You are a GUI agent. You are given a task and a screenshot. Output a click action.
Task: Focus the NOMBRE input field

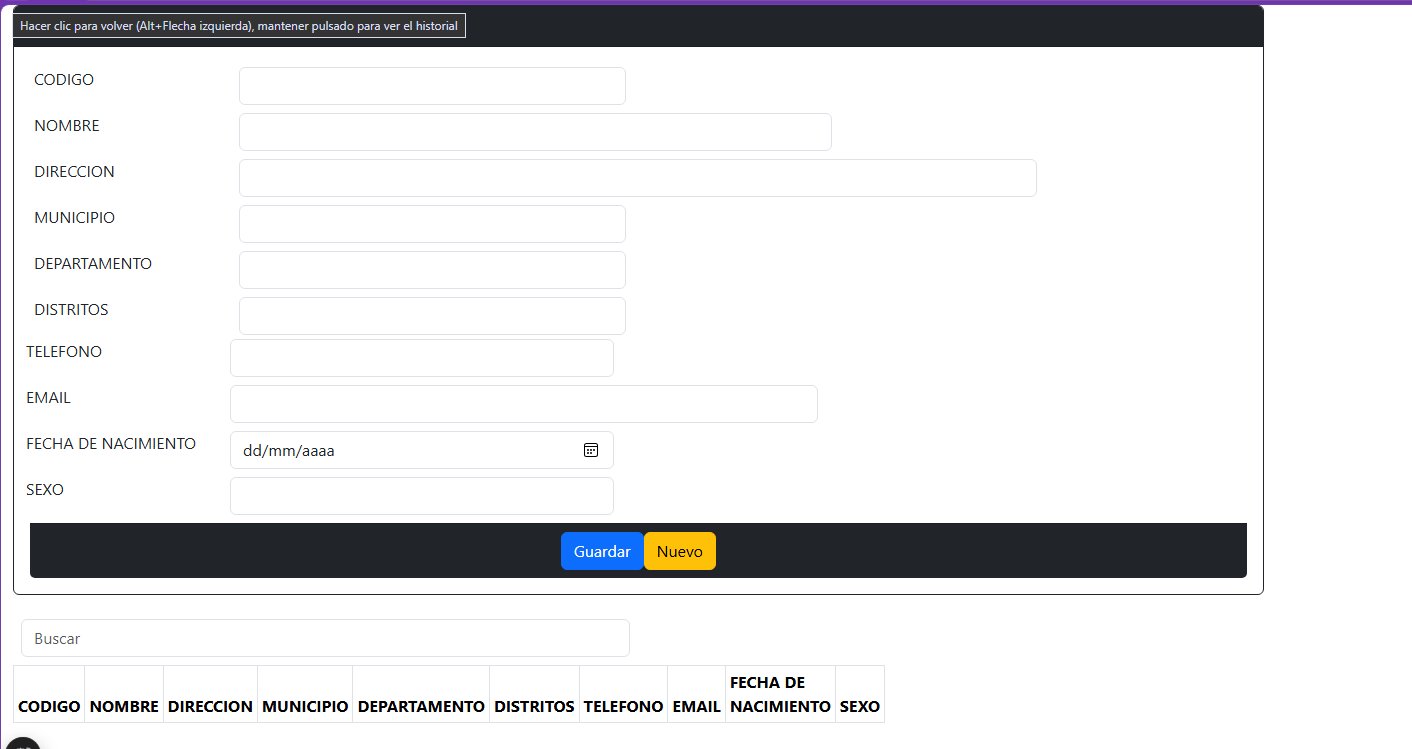[x=535, y=132]
